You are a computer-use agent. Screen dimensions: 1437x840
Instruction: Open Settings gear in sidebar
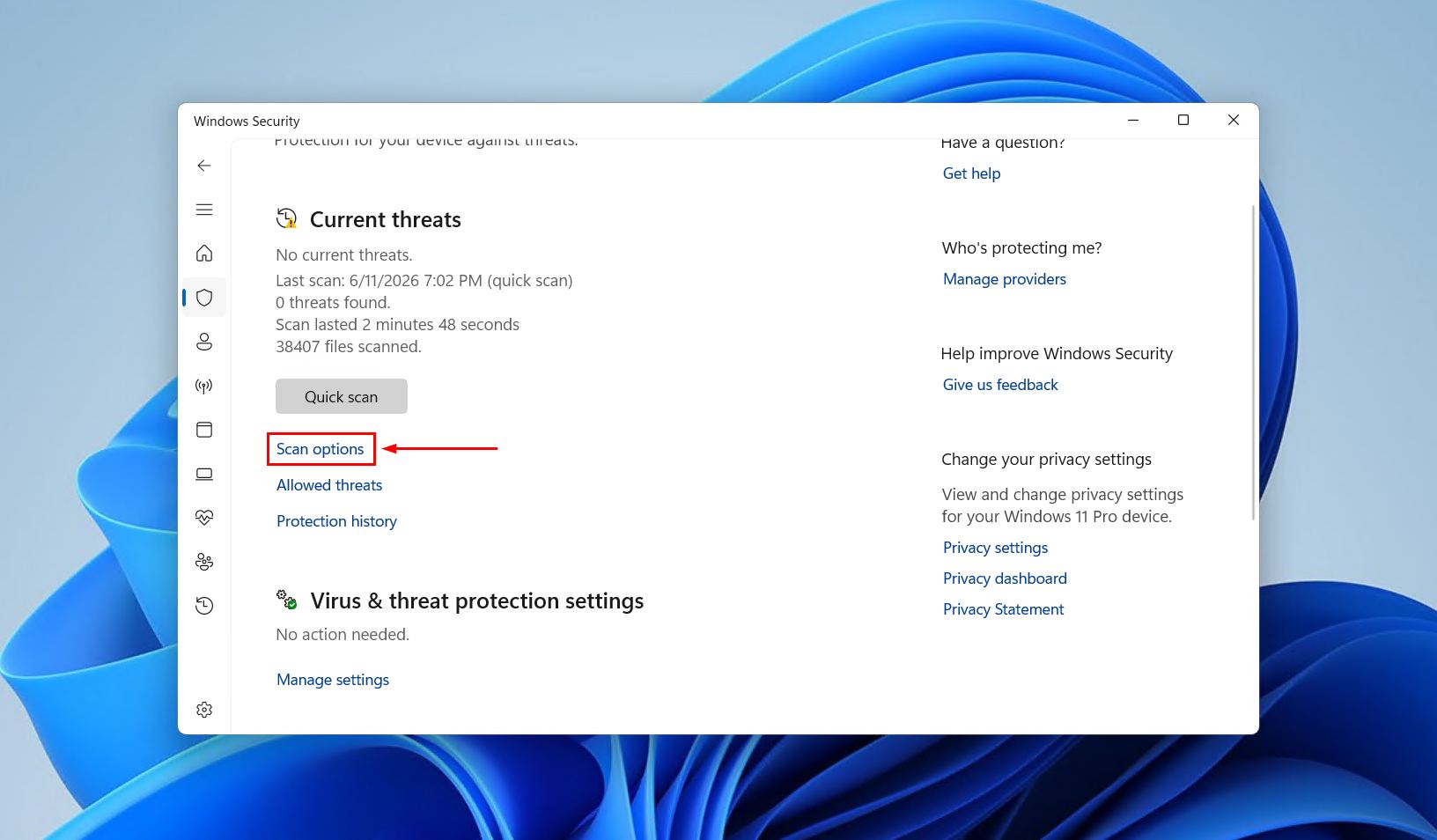(204, 710)
